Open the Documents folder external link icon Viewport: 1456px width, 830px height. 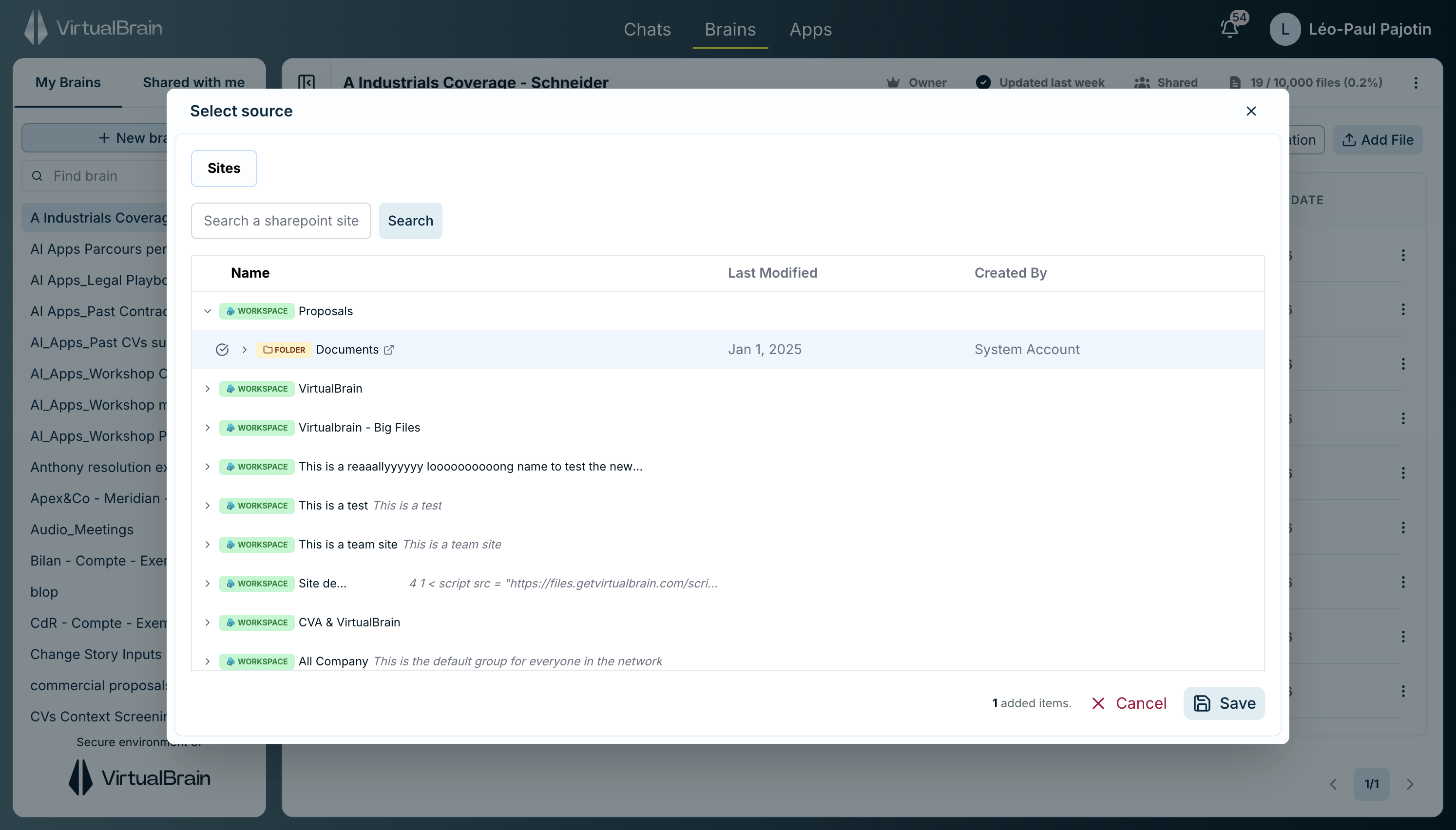click(389, 349)
